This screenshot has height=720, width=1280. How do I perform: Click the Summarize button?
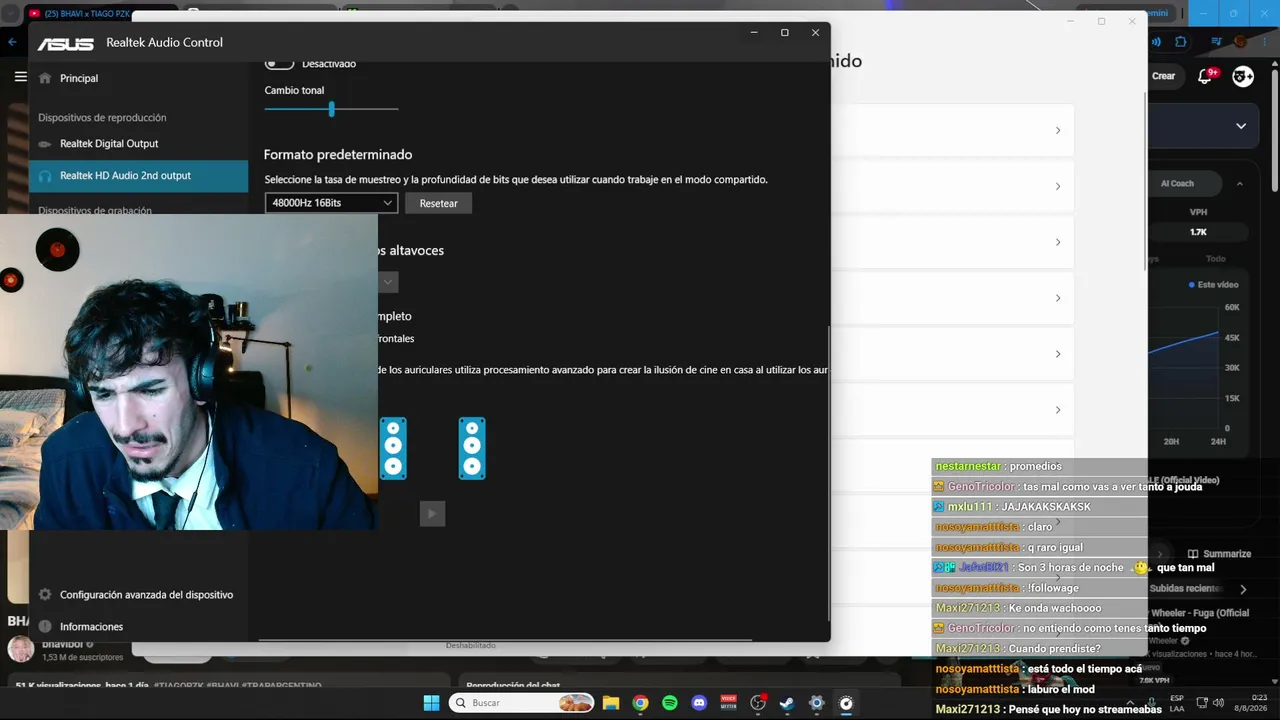pos(1219,553)
